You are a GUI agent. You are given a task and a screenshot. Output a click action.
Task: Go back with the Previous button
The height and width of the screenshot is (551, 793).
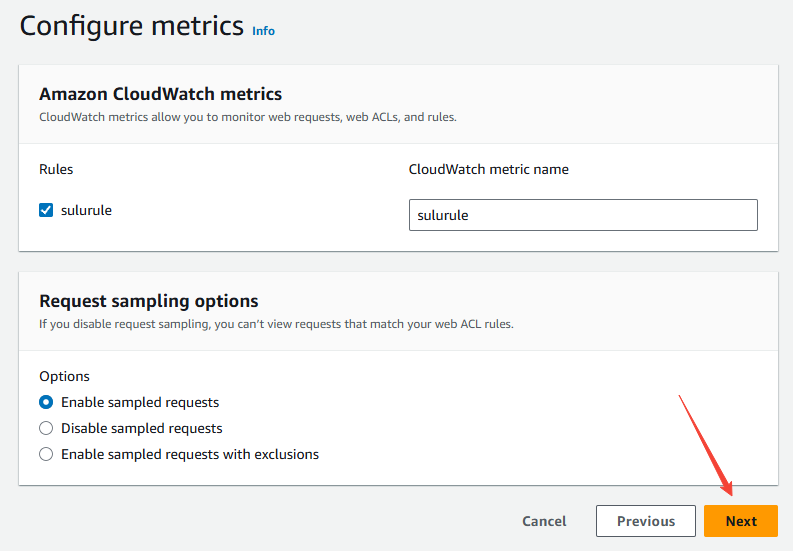click(x=645, y=521)
